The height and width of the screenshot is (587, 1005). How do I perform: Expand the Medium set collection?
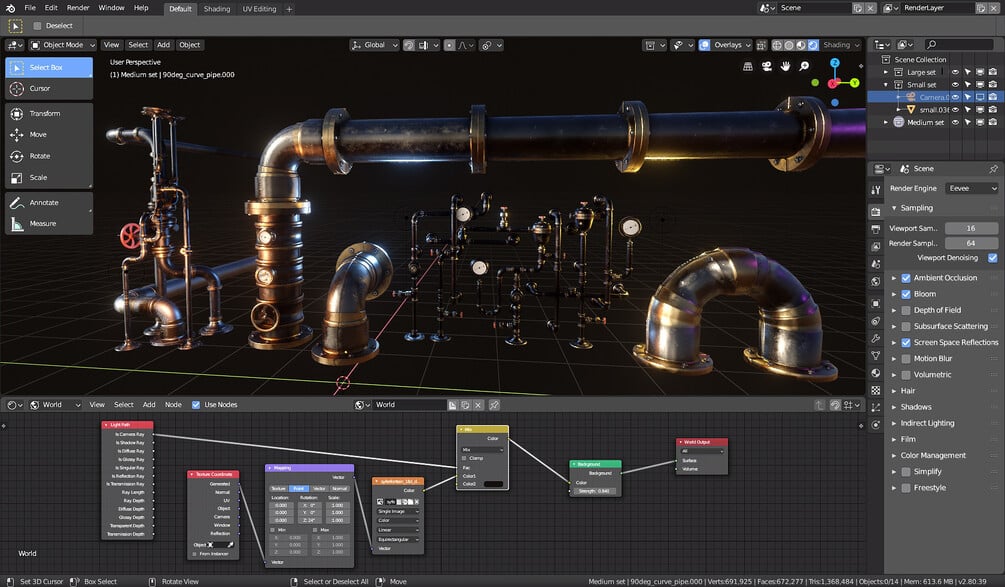886,122
